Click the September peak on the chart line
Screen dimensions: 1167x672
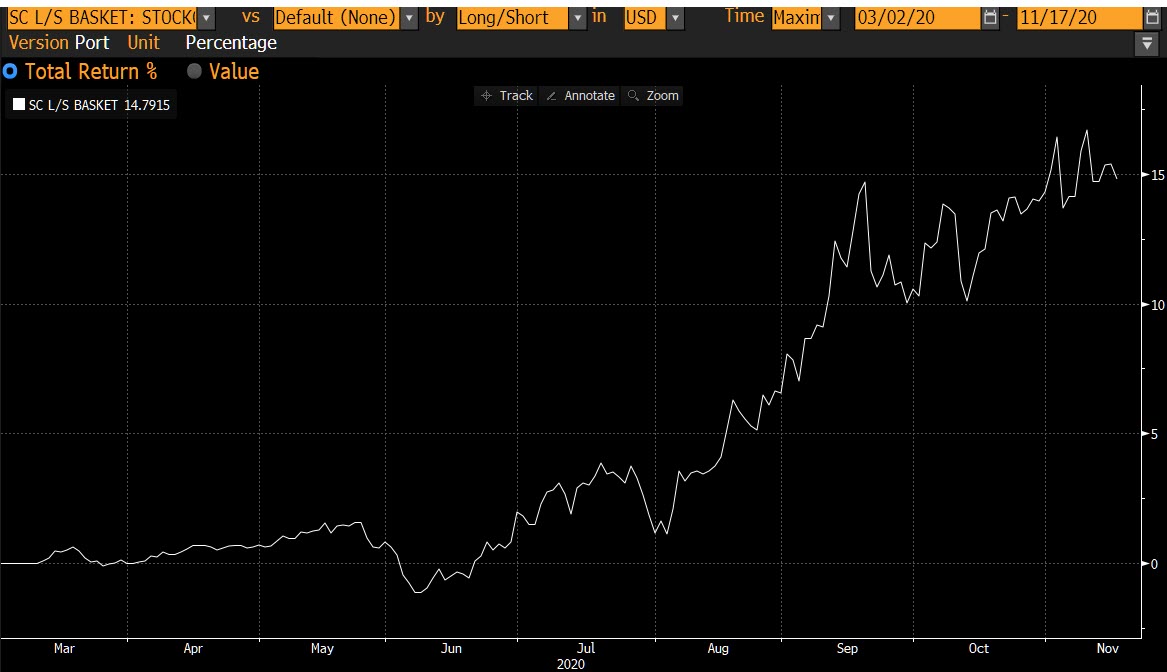click(x=864, y=183)
